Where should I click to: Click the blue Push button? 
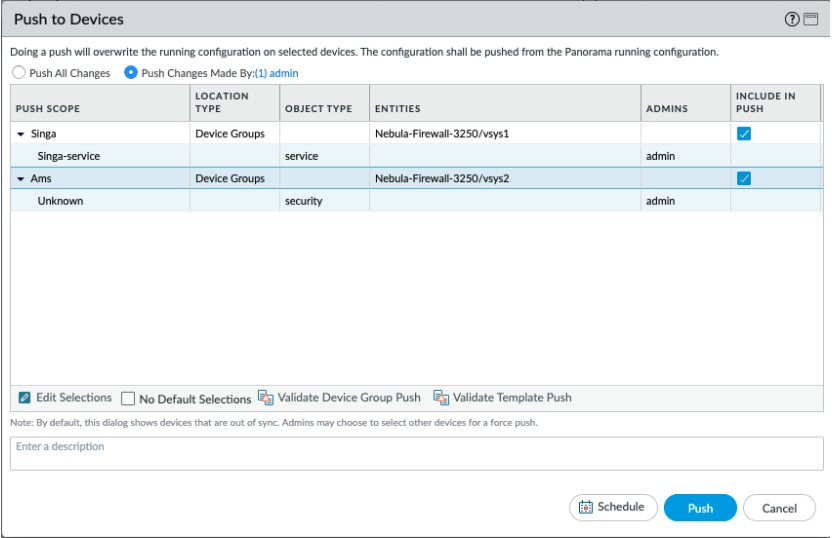[x=700, y=508]
